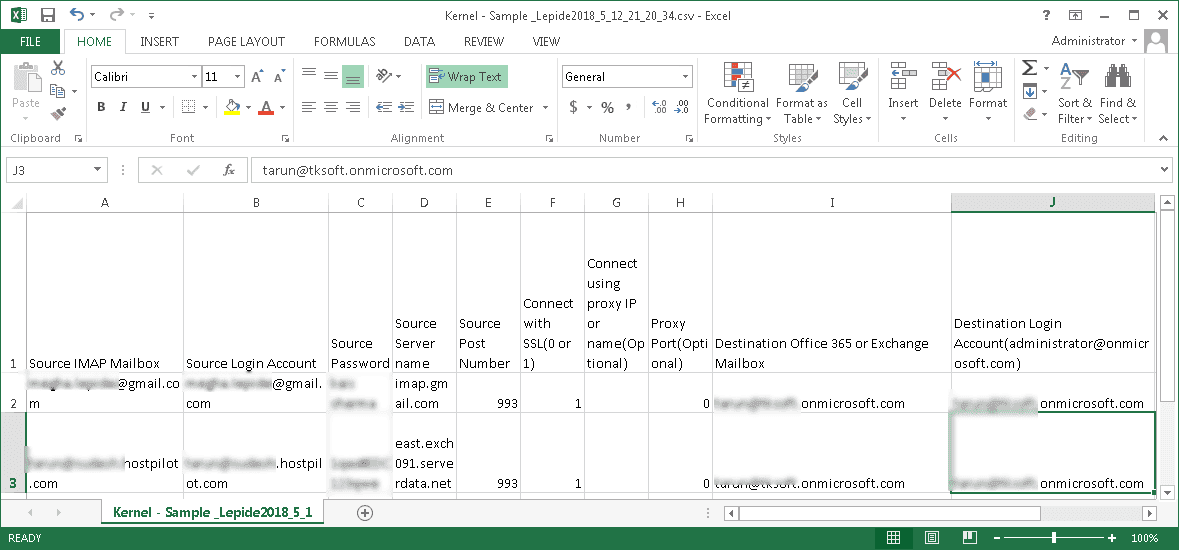Increase font size with the large A icon
The width and height of the screenshot is (1179, 550).
[257, 77]
